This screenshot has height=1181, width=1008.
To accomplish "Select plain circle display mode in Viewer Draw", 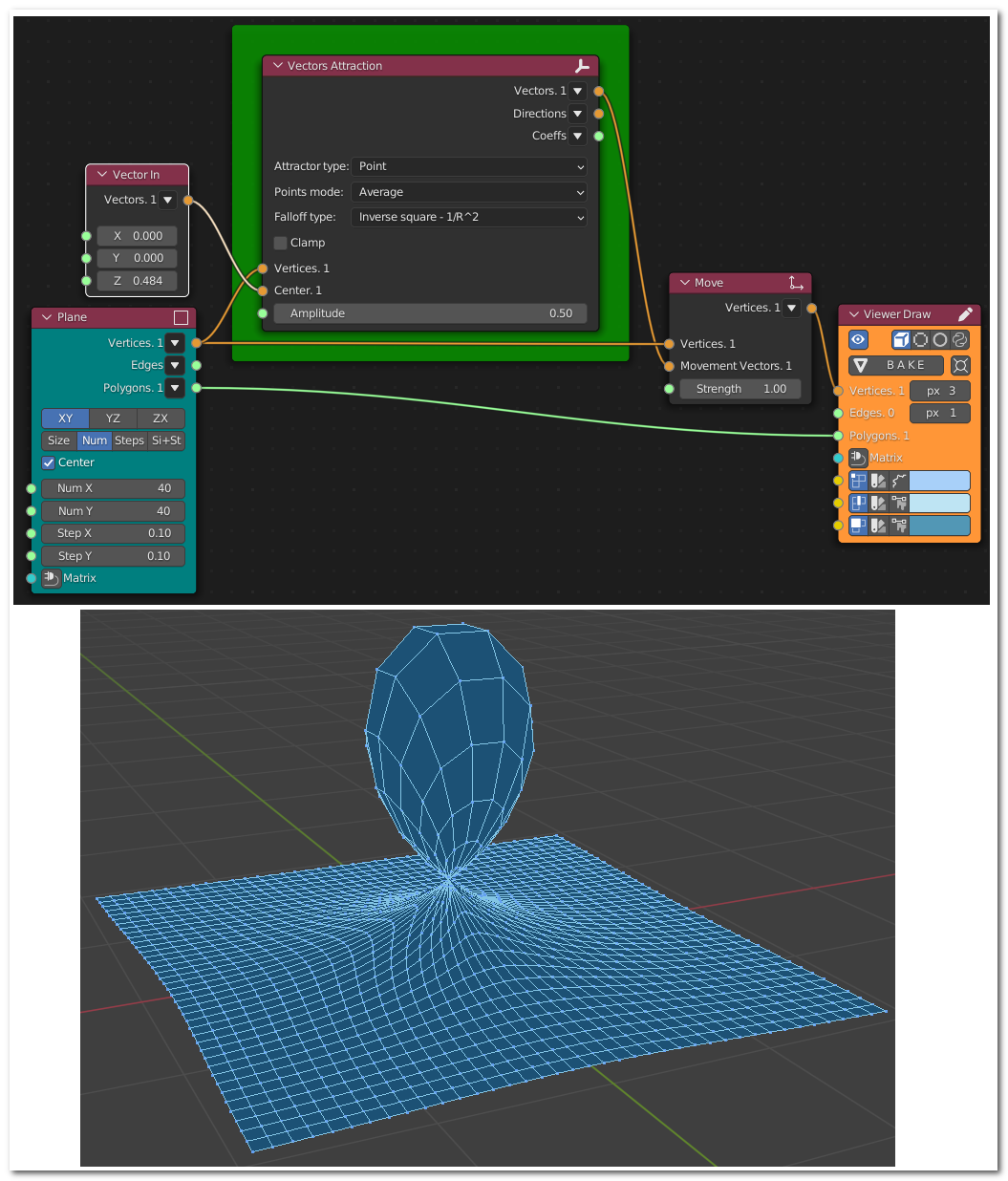I will pyautogui.click(x=940, y=339).
